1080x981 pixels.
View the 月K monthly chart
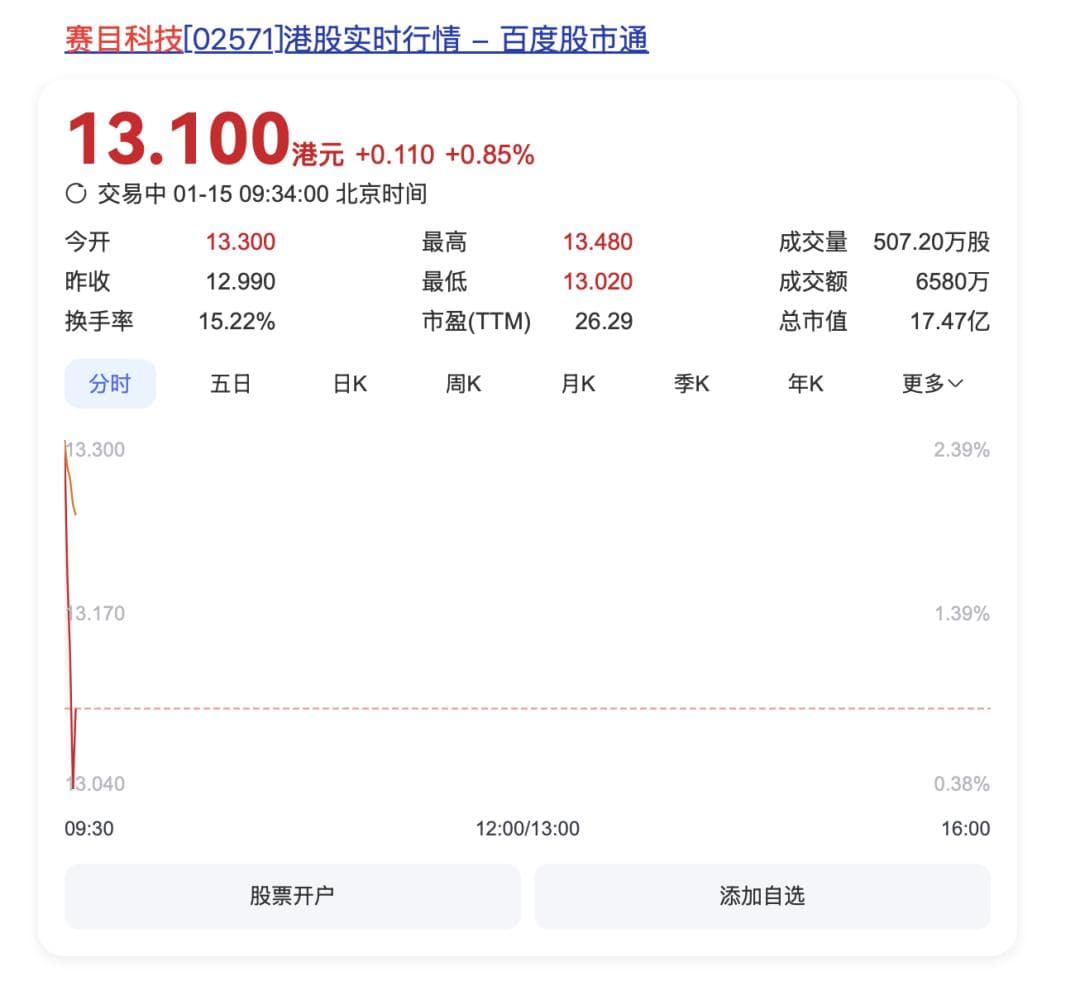tap(578, 384)
